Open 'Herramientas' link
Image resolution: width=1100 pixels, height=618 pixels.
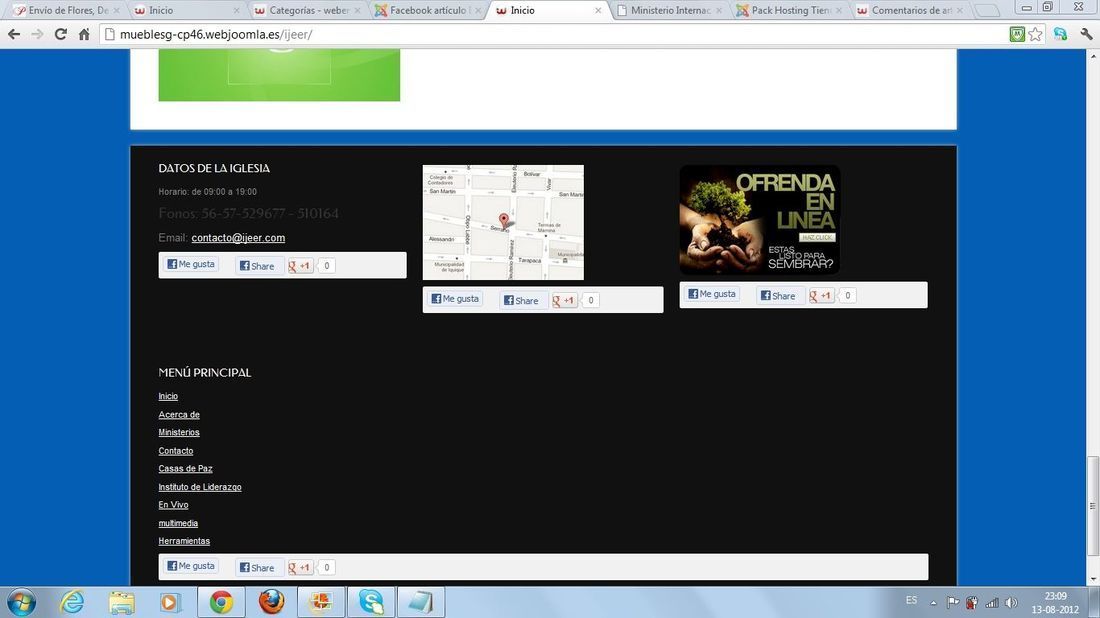coord(184,541)
